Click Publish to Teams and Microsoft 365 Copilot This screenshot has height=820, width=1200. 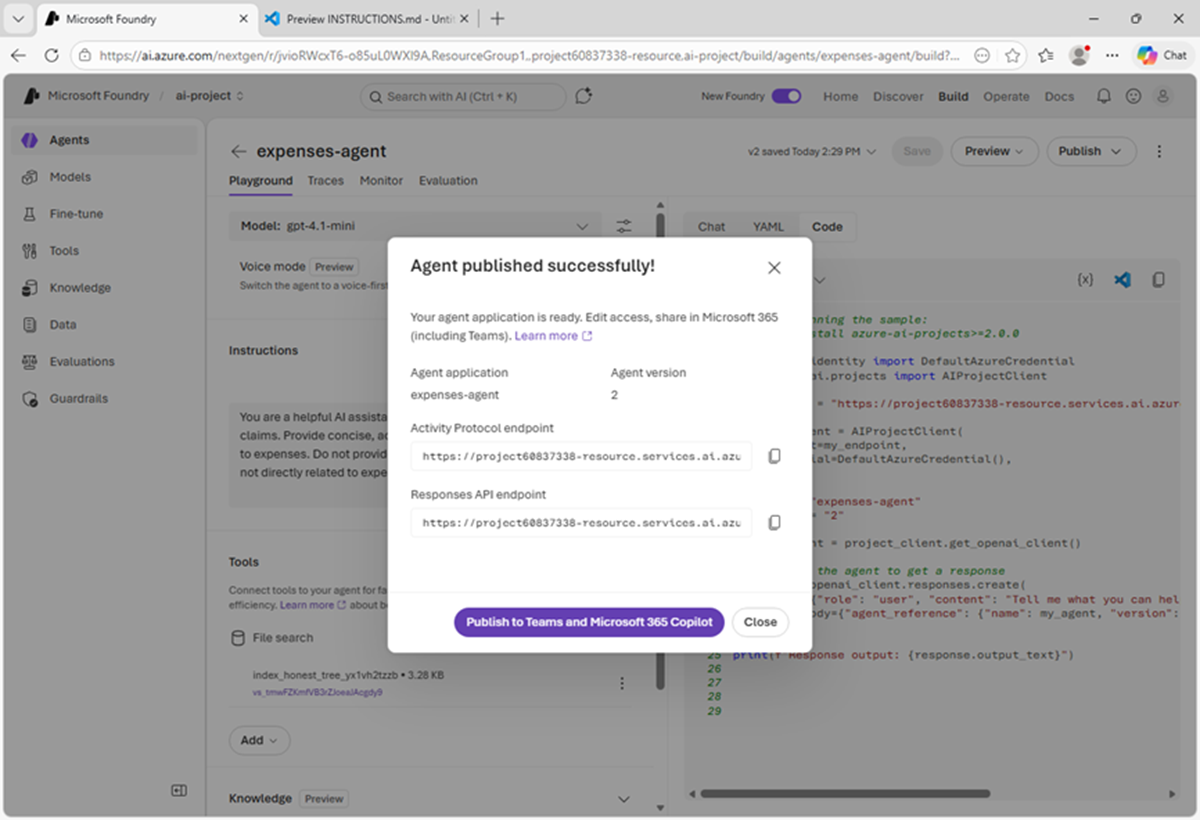tap(588, 621)
